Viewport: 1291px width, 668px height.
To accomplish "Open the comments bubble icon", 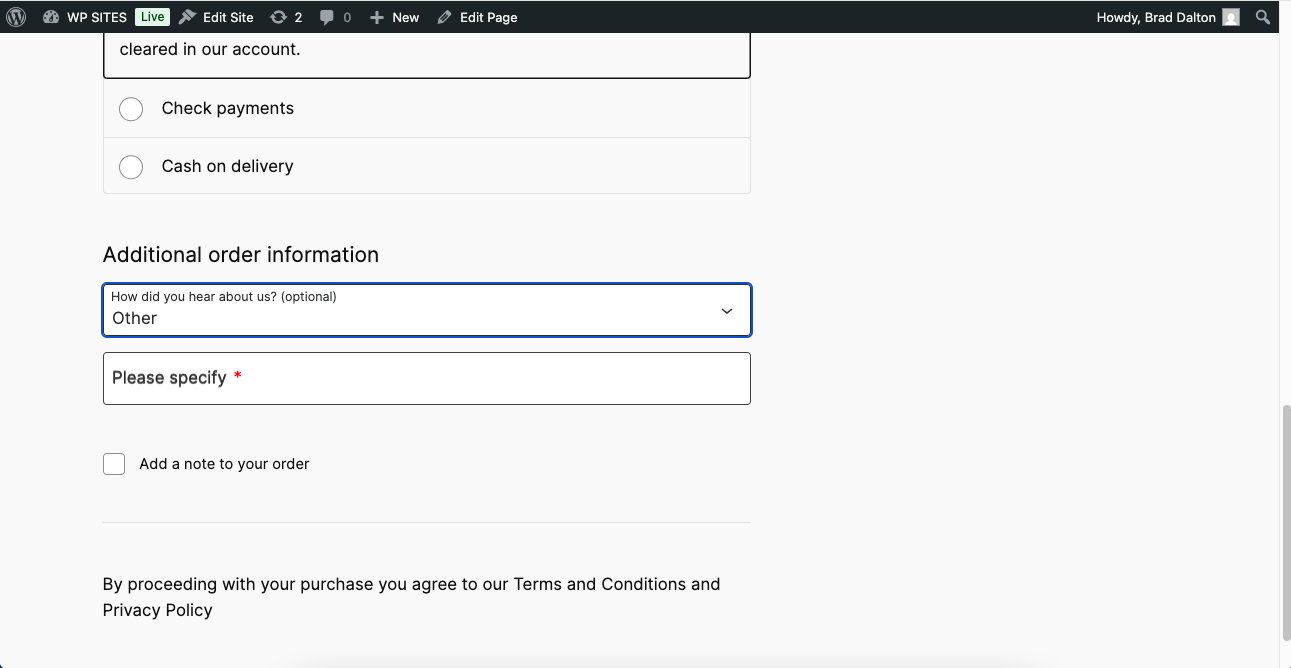I will pos(327,17).
